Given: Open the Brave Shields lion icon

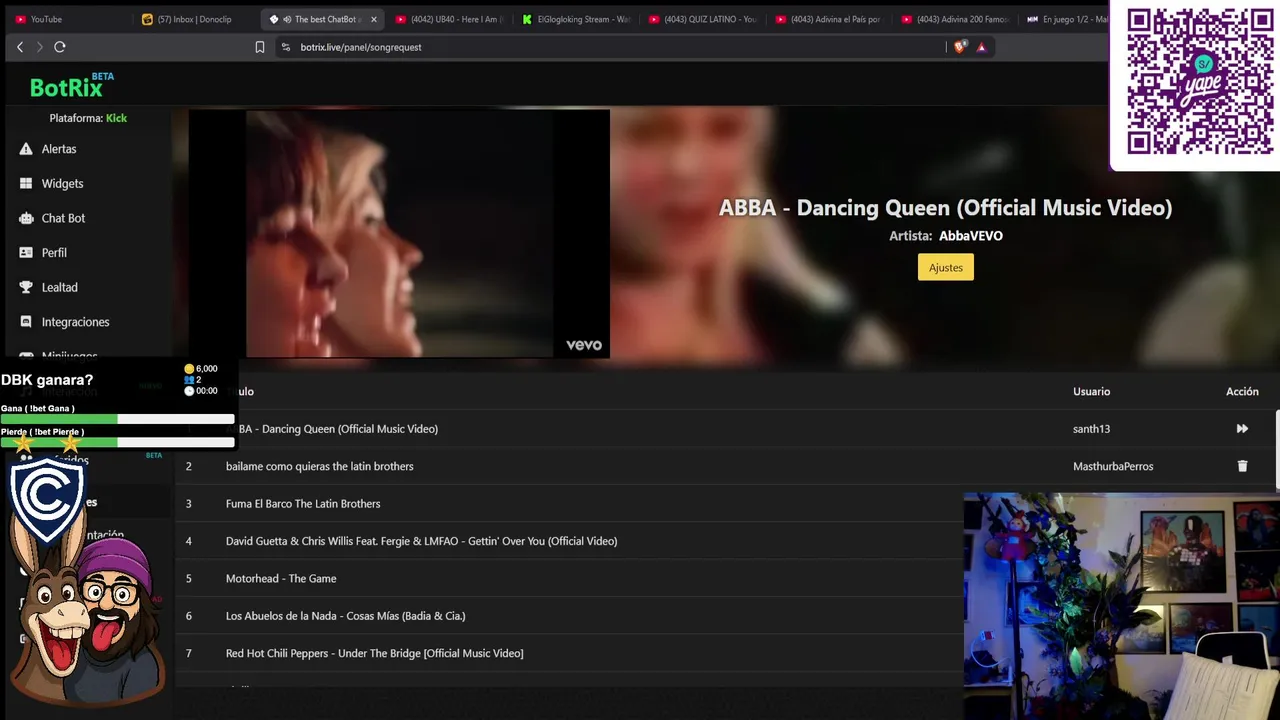Looking at the screenshot, I should coord(960,47).
